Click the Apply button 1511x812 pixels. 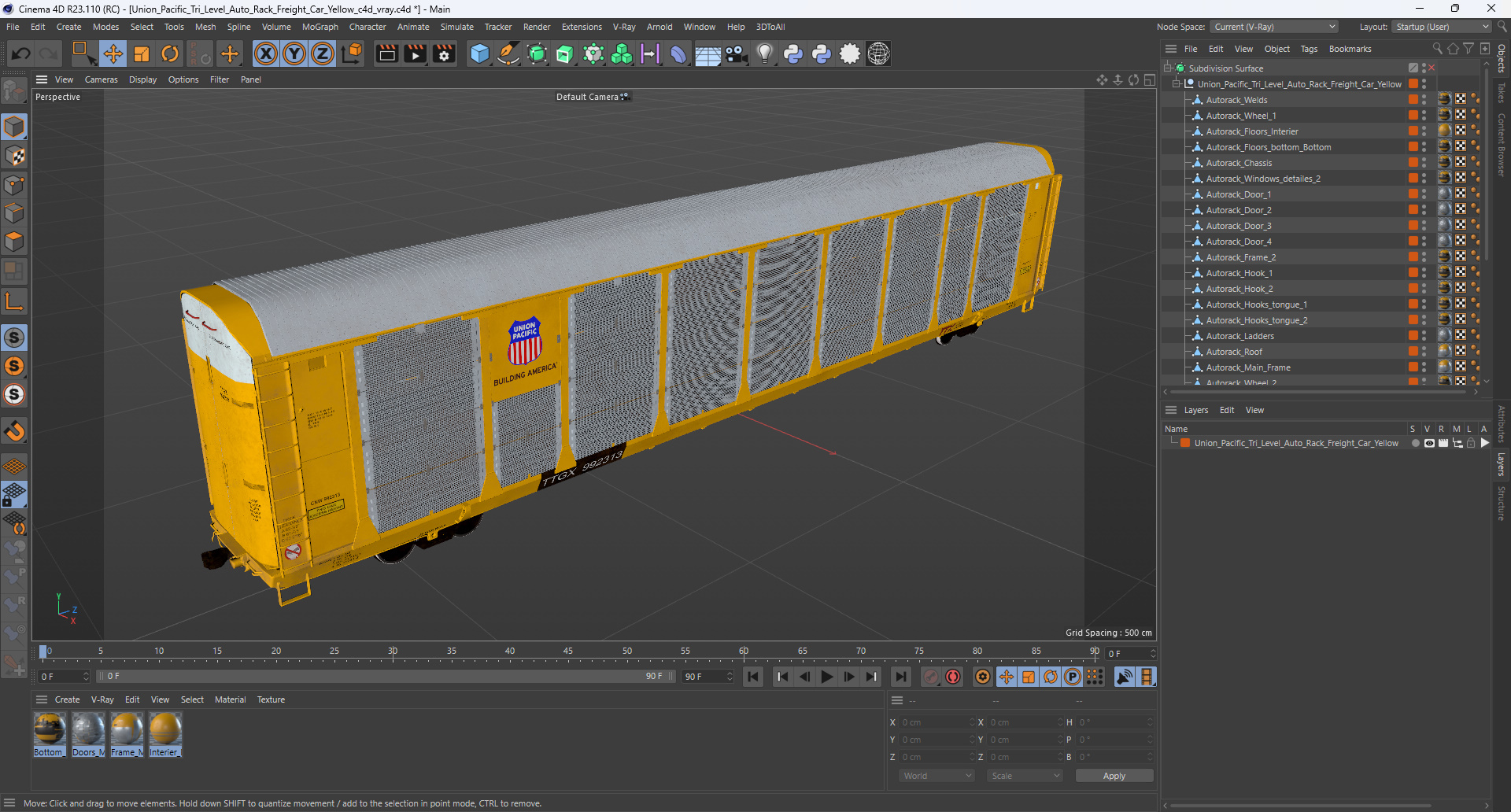pos(1114,776)
